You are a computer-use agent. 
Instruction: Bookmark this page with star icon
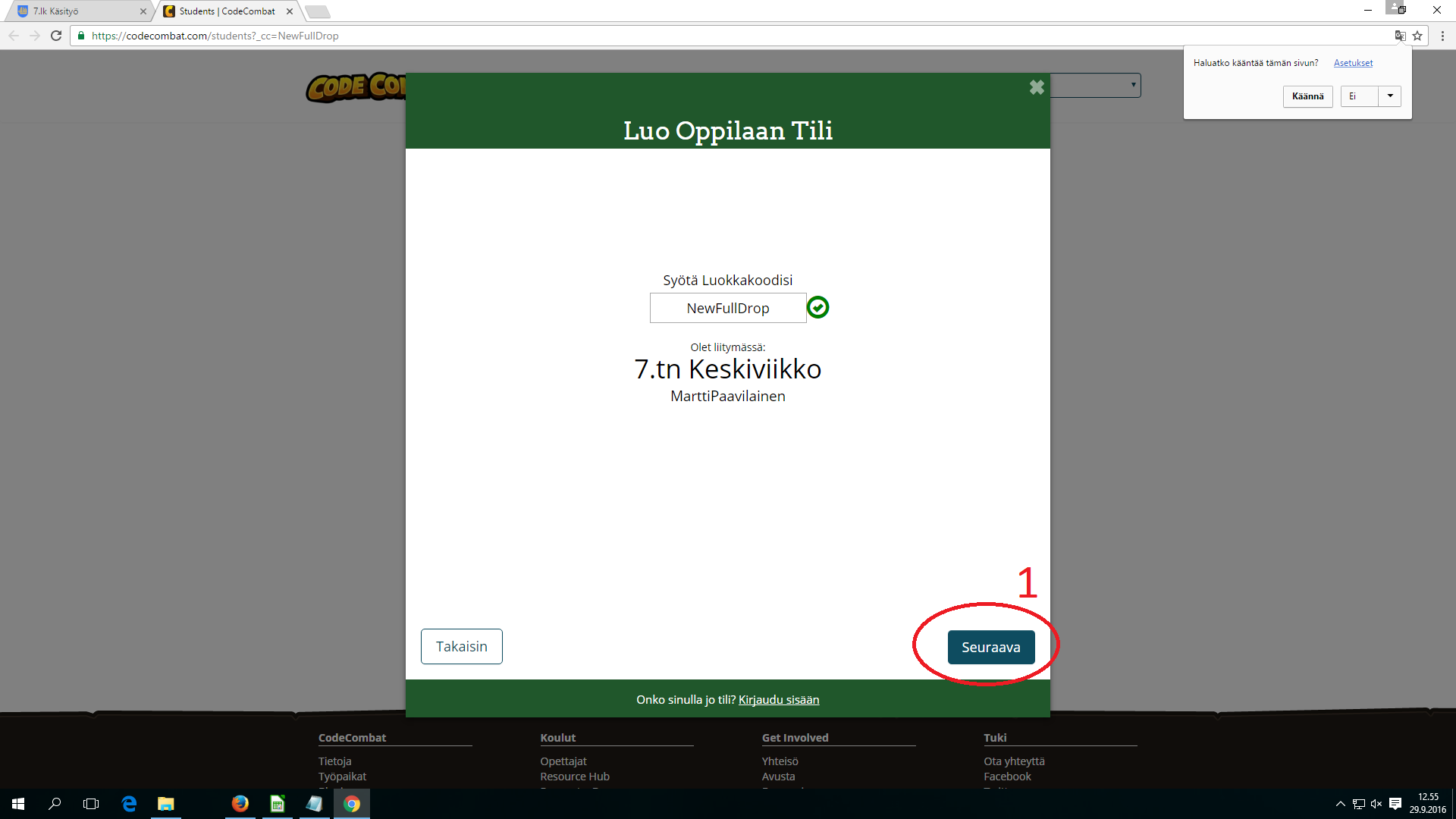click(1417, 36)
